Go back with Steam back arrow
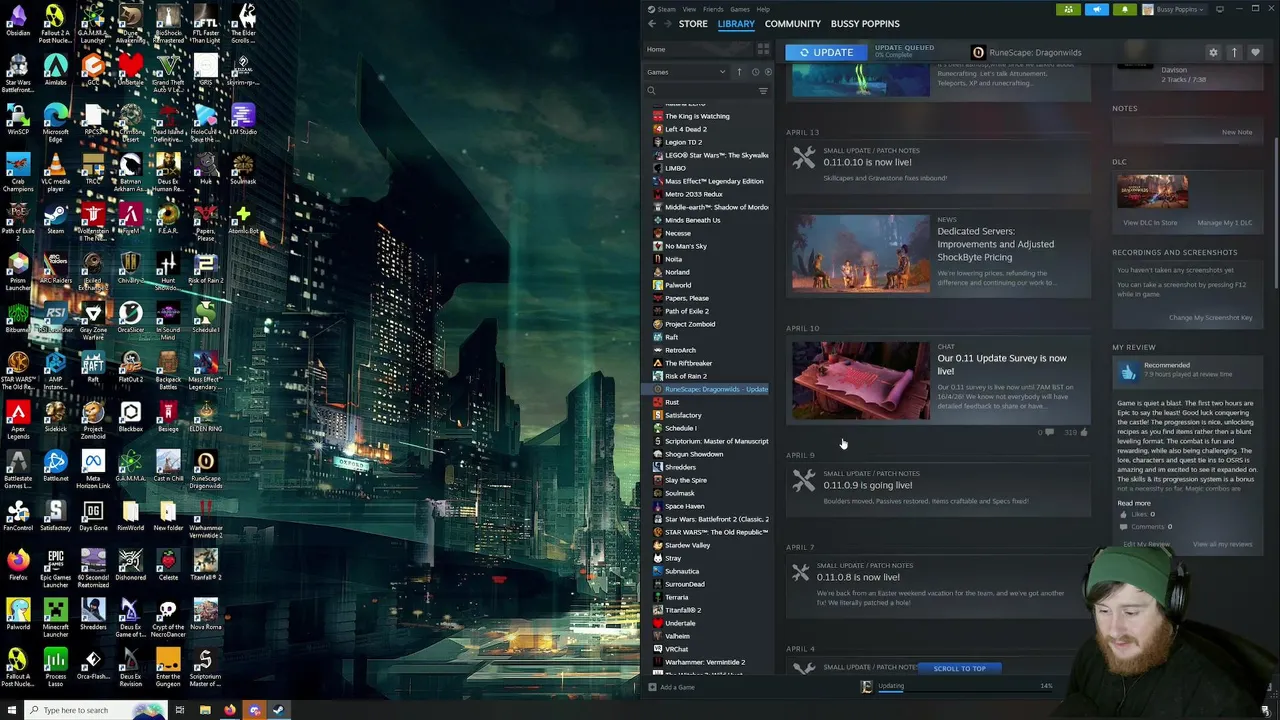The width and height of the screenshot is (1280, 720). [652, 24]
